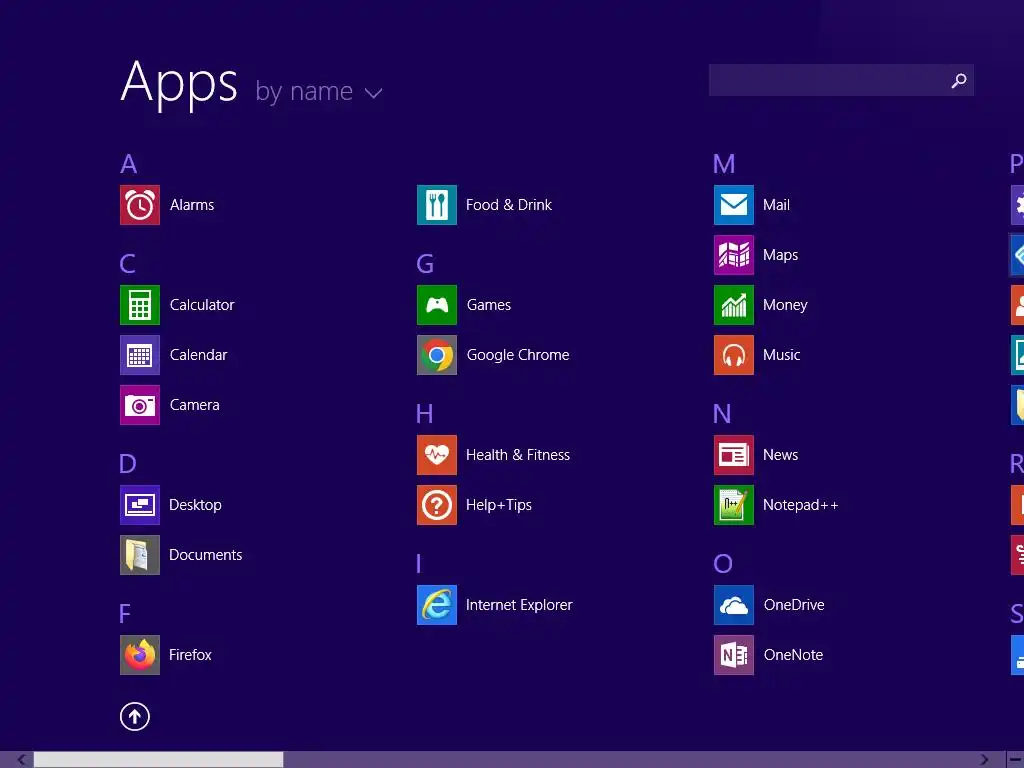Screen dimensions: 1024x768
Task: Click the 'OneNote' label text
Action: (793, 655)
